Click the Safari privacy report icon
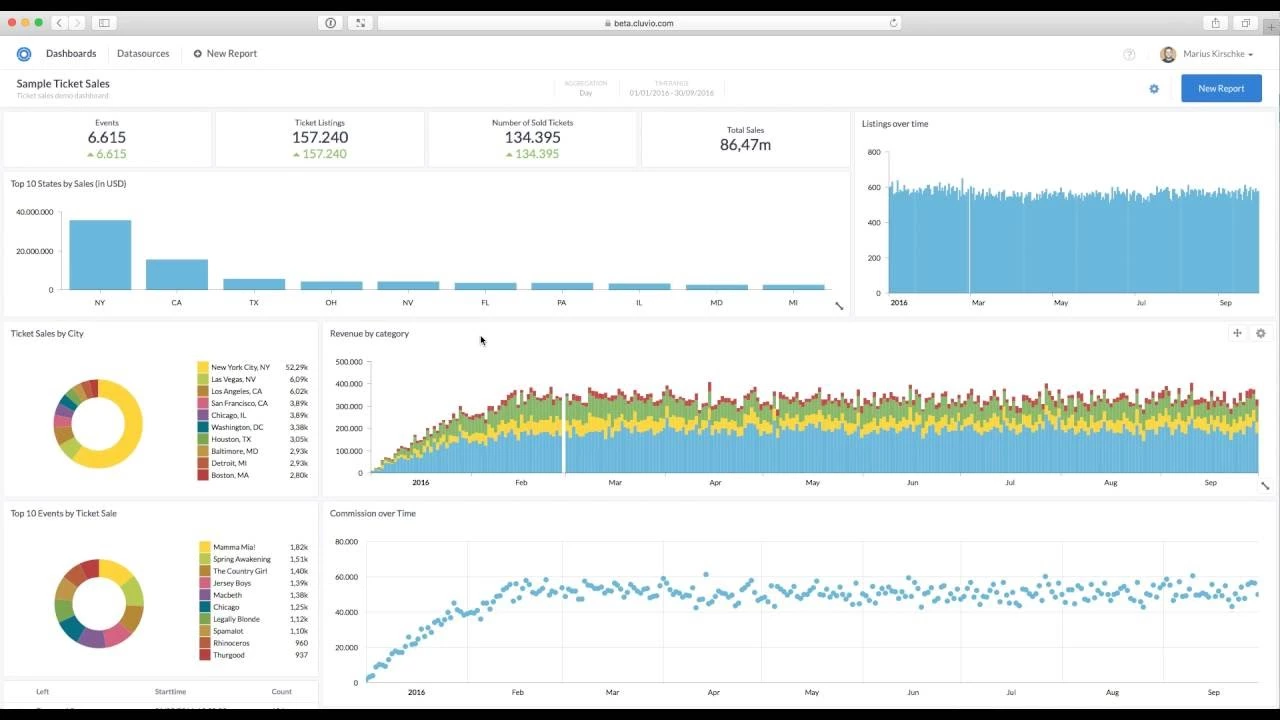The image size is (1280, 720). (x=331, y=23)
